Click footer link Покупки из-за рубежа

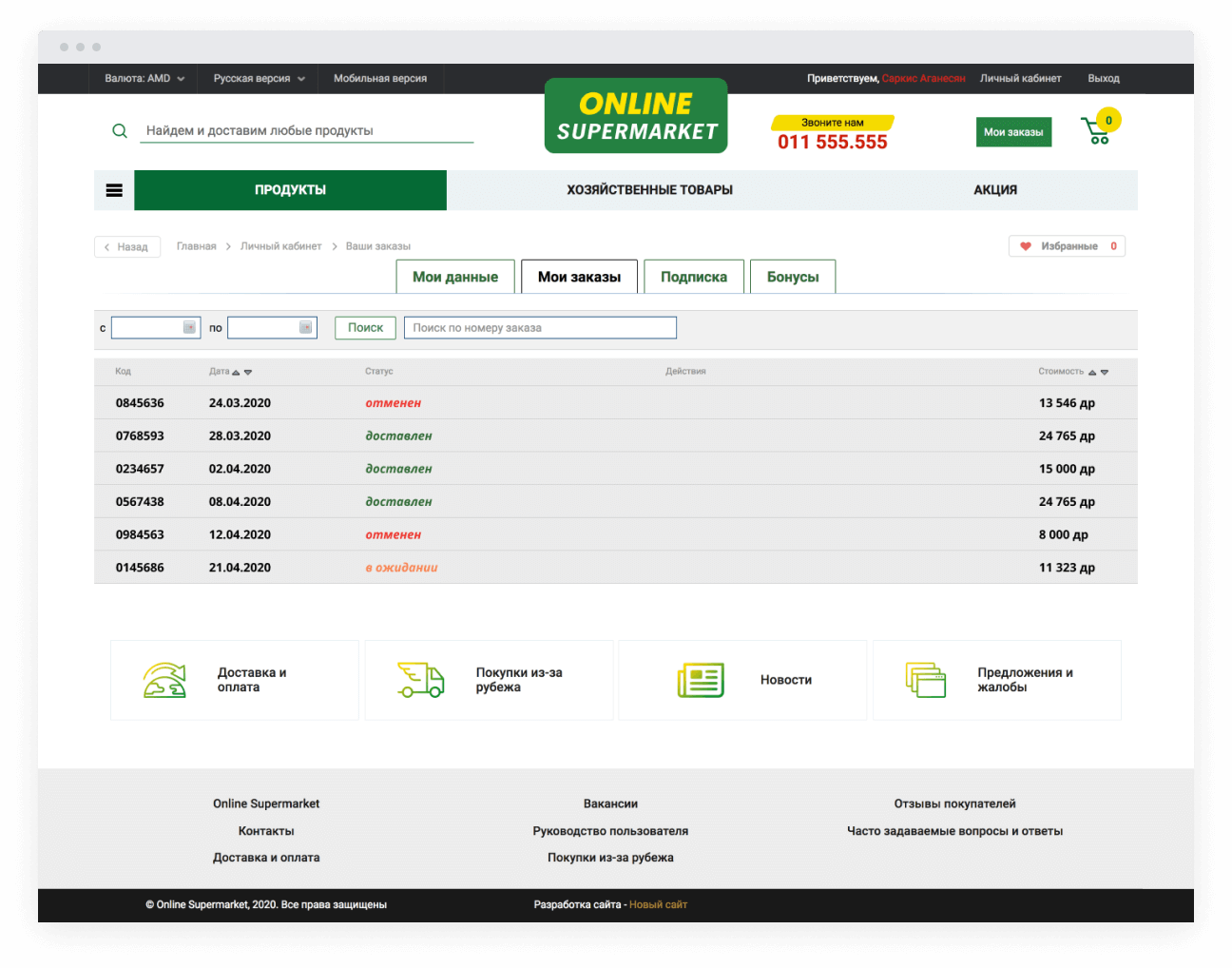tap(610, 858)
